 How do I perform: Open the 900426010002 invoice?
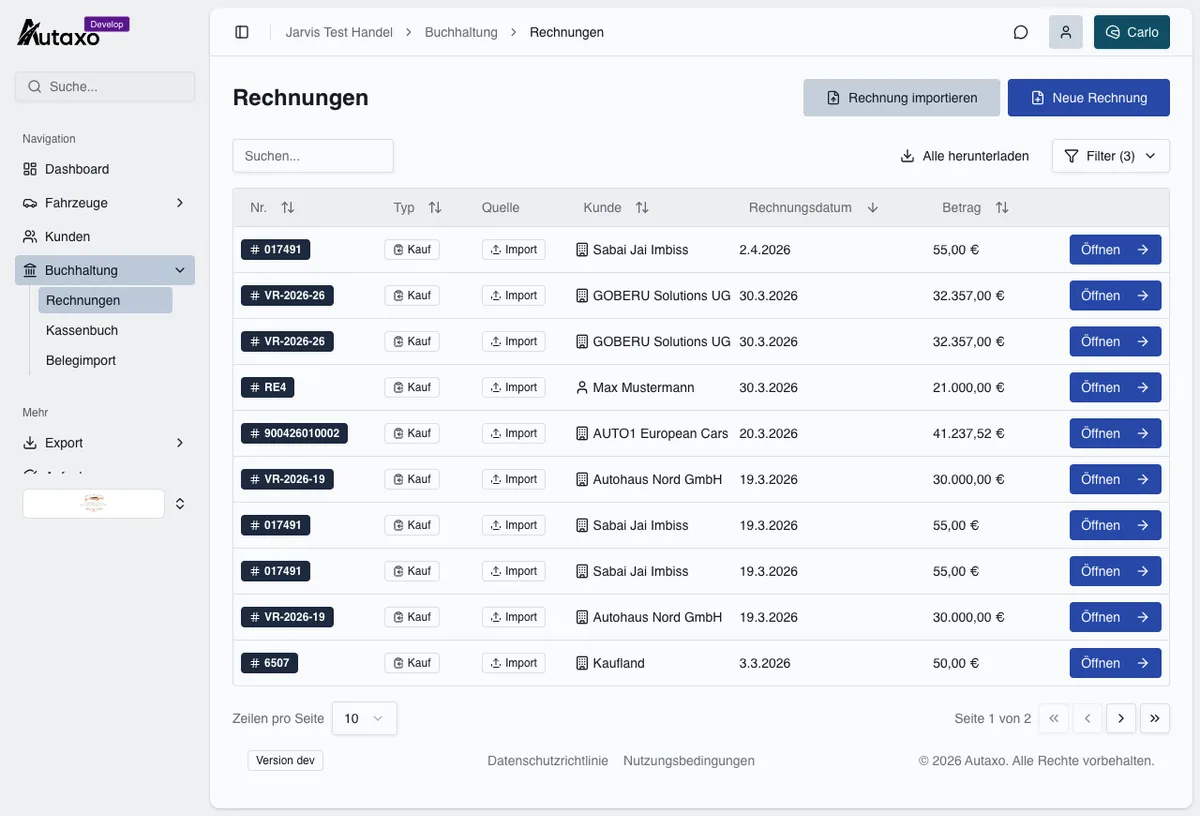pos(1115,433)
